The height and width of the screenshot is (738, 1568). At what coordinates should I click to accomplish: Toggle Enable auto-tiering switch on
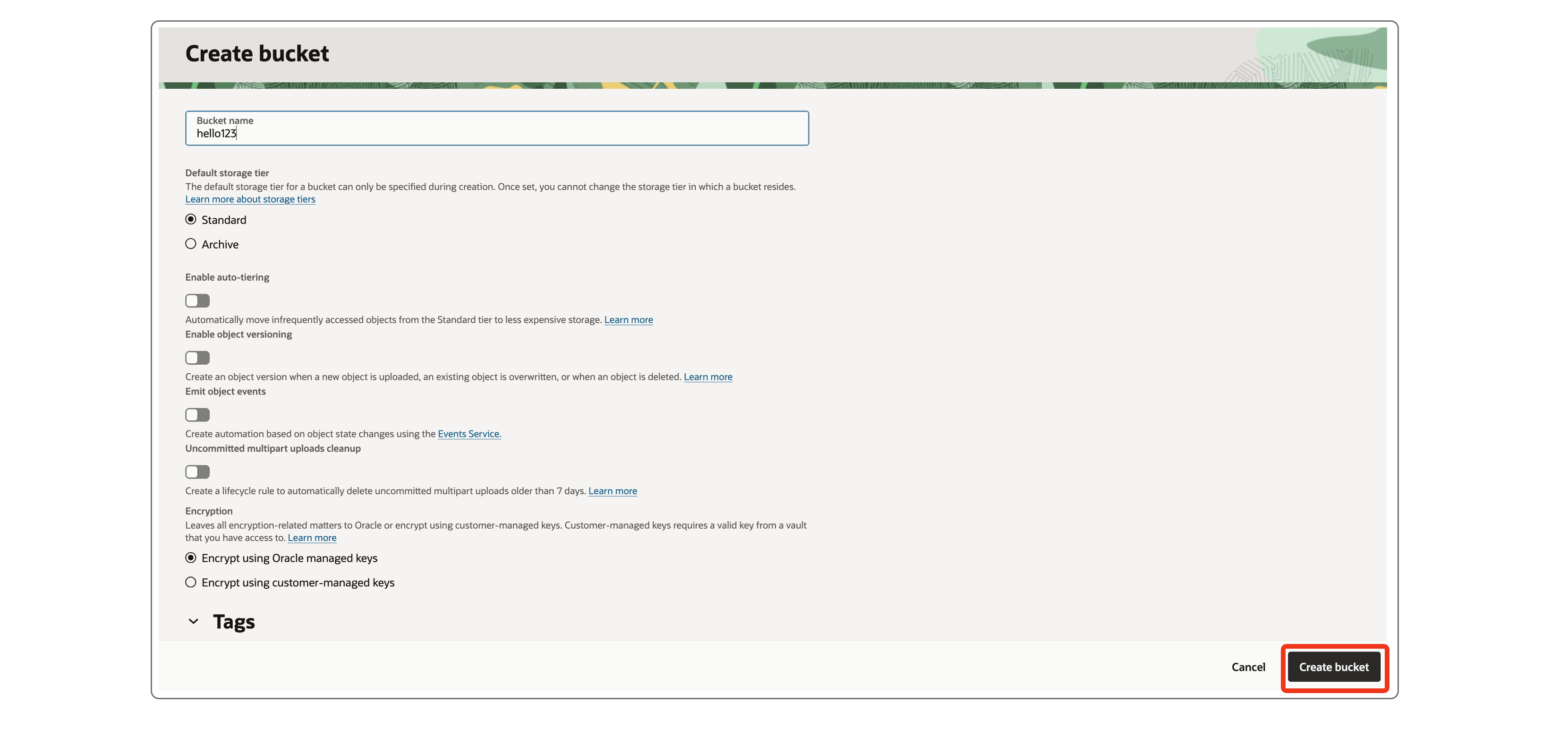click(x=196, y=300)
